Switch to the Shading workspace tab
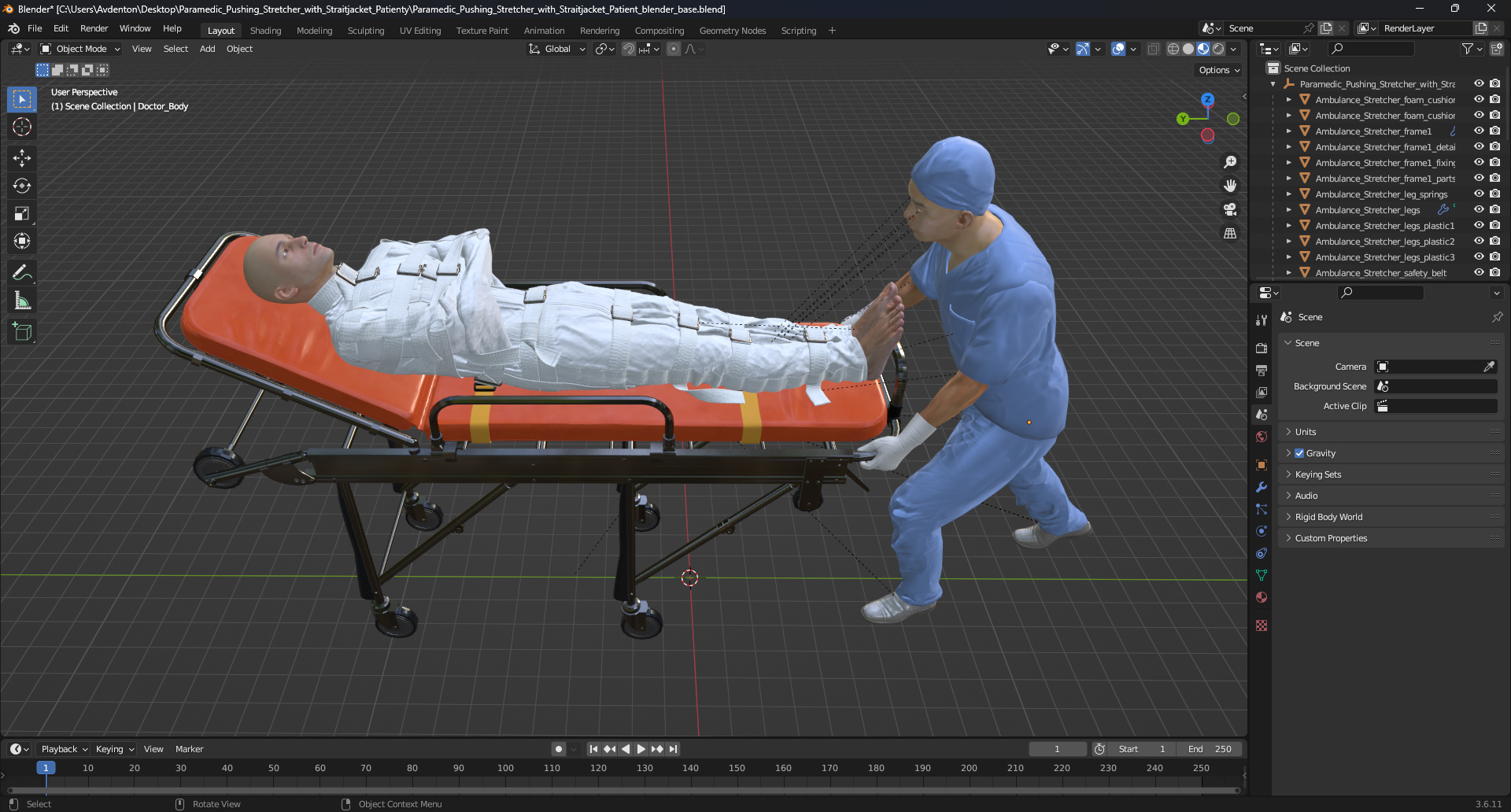 [x=265, y=31]
